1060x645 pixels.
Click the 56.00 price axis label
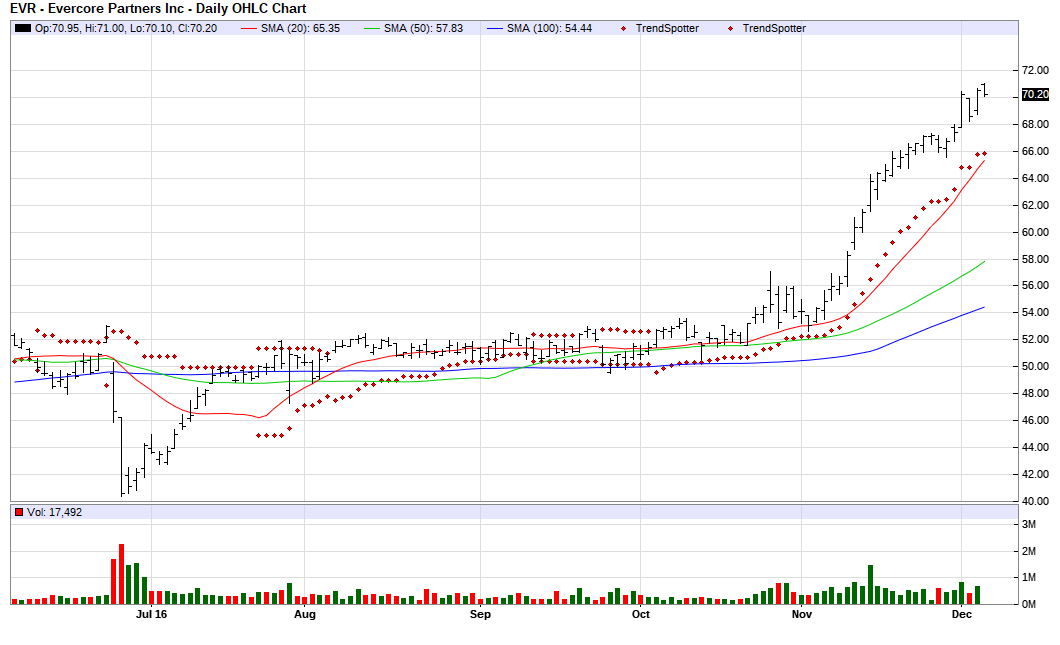tap(1035, 285)
